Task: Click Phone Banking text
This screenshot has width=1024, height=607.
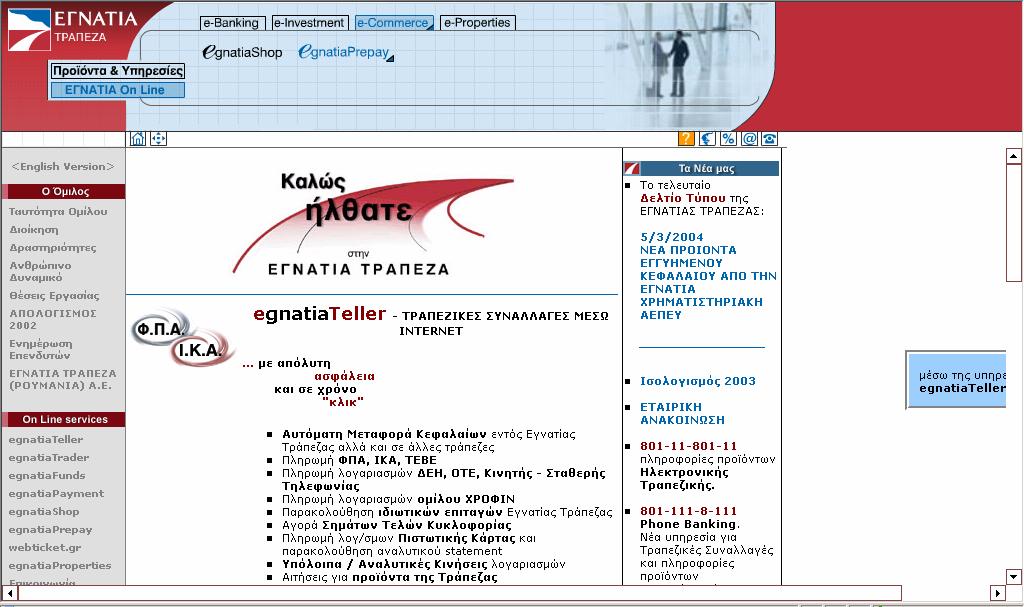Action: (x=688, y=524)
